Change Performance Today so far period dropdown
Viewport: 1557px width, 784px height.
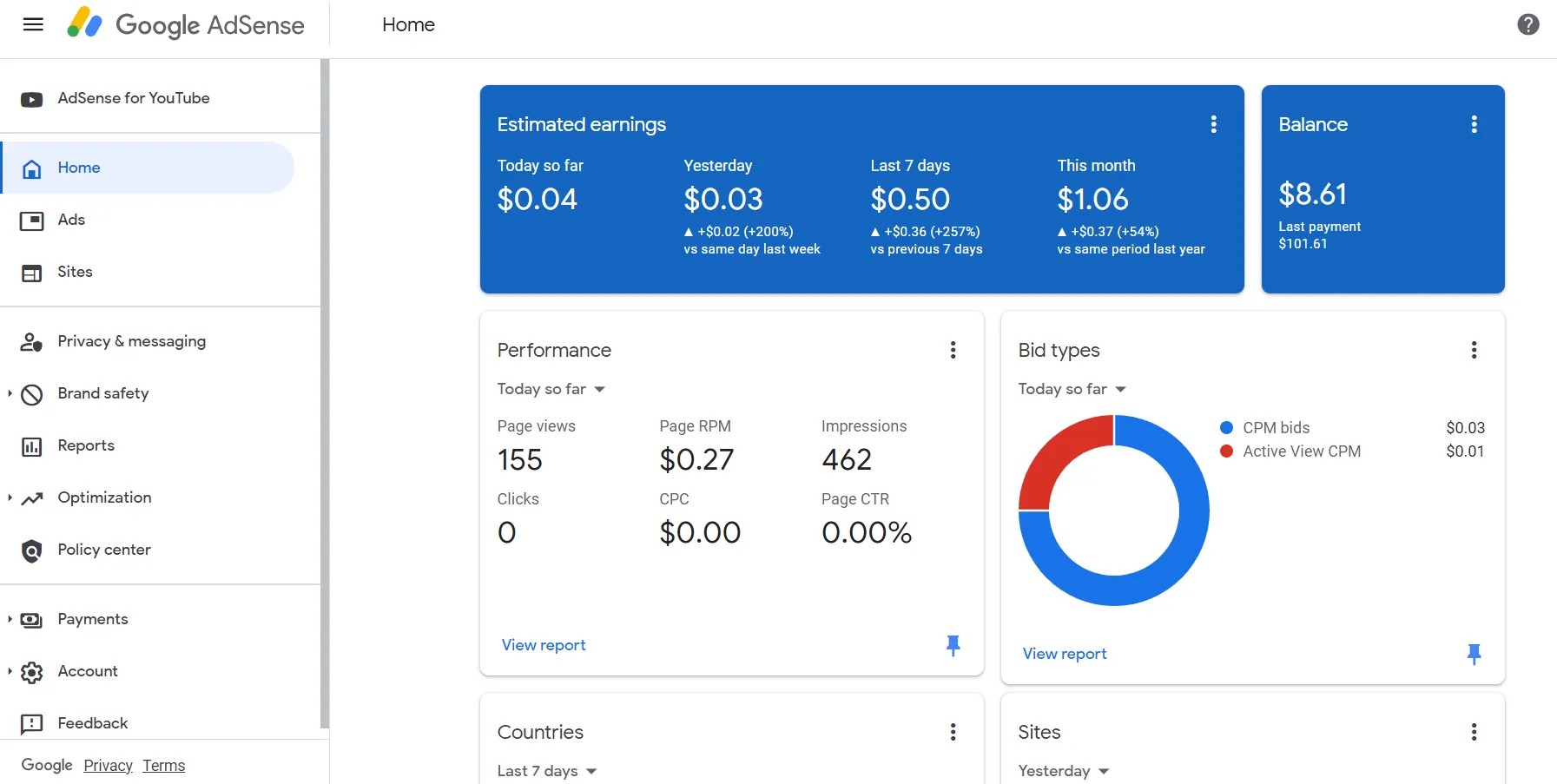(x=551, y=389)
